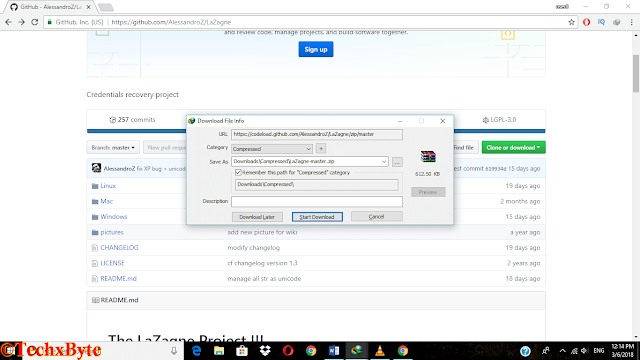Screen dimensions: 640x360
Task: Click the browse (...) button
Action: pyautogui.click(x=397, y=162)
